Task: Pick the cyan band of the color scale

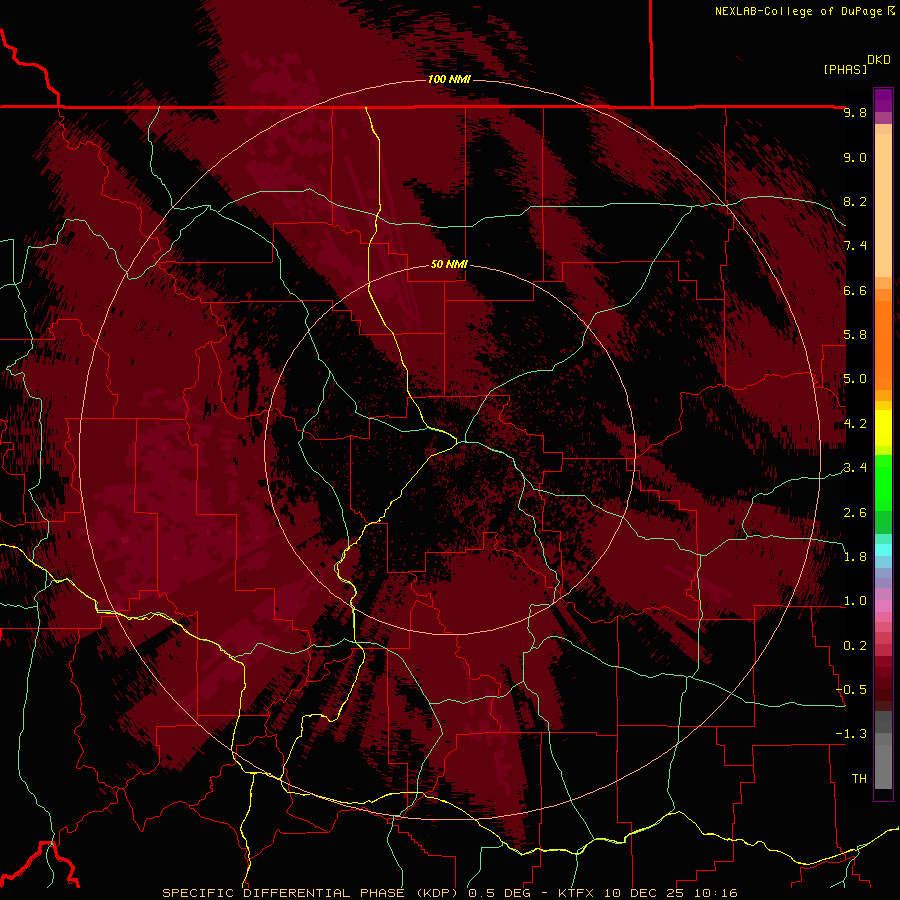Action: coord(883,550)
